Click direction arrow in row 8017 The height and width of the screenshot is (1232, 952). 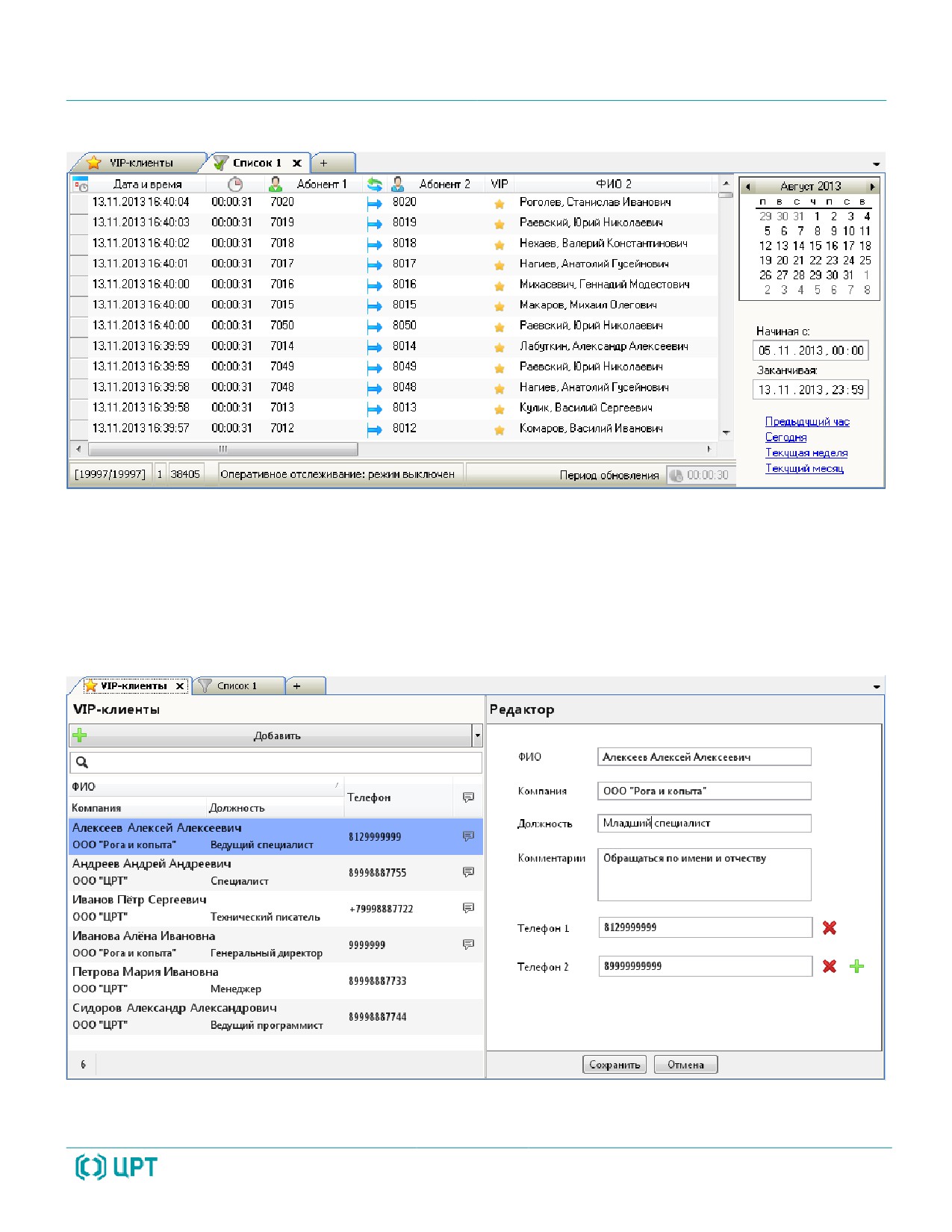click(375, 264)
